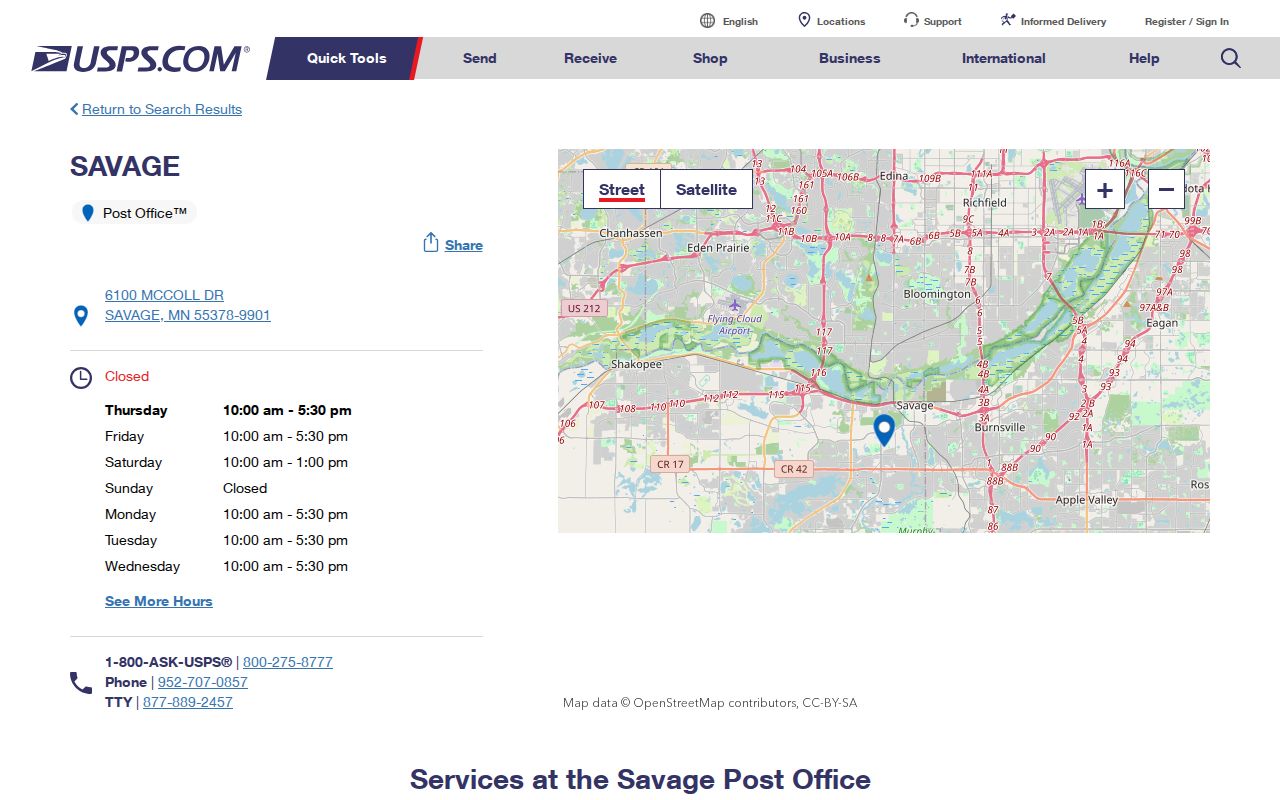Open Register / Sign In
1280x800 pixels.
[1187, 21]
